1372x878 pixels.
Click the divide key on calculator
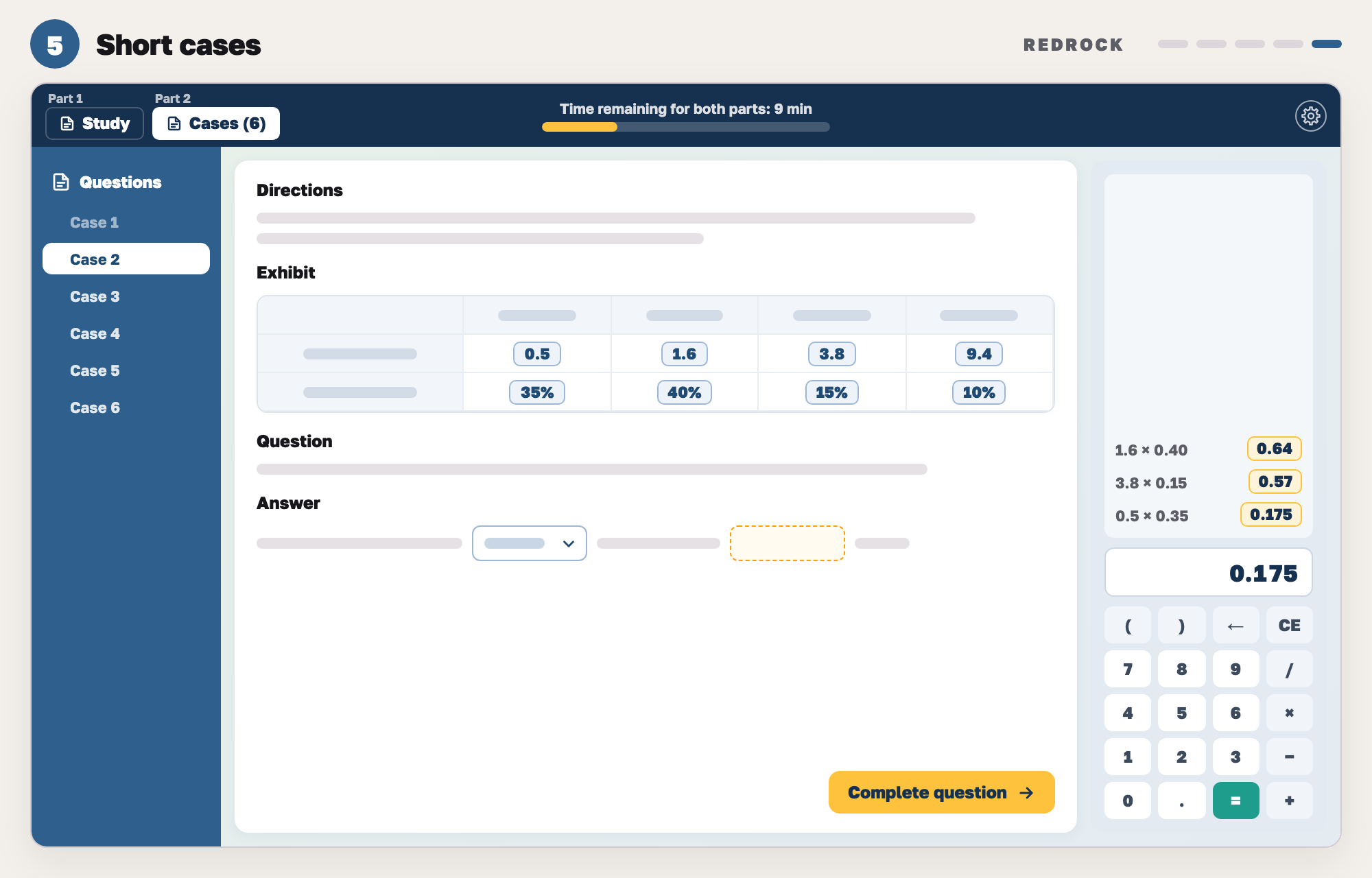1289,669
